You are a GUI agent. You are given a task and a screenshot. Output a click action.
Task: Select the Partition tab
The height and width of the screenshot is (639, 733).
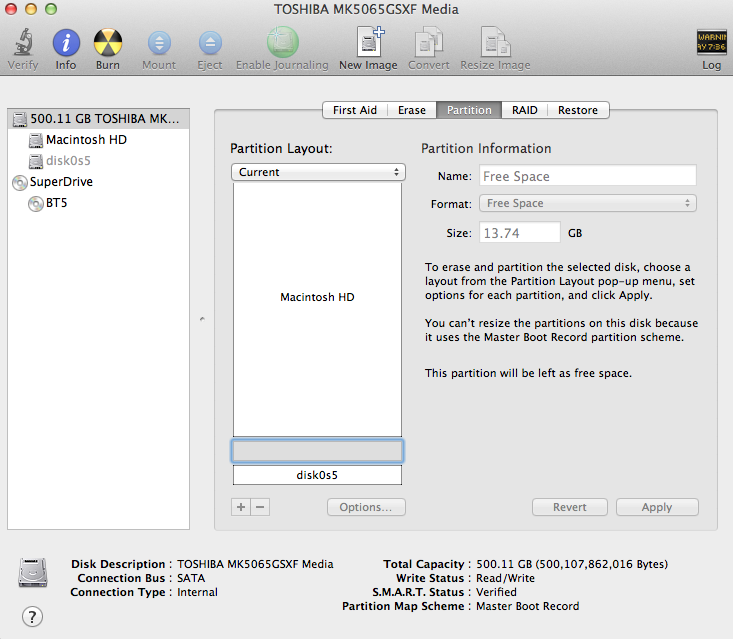pyautogui.click(x=469, y=110)
